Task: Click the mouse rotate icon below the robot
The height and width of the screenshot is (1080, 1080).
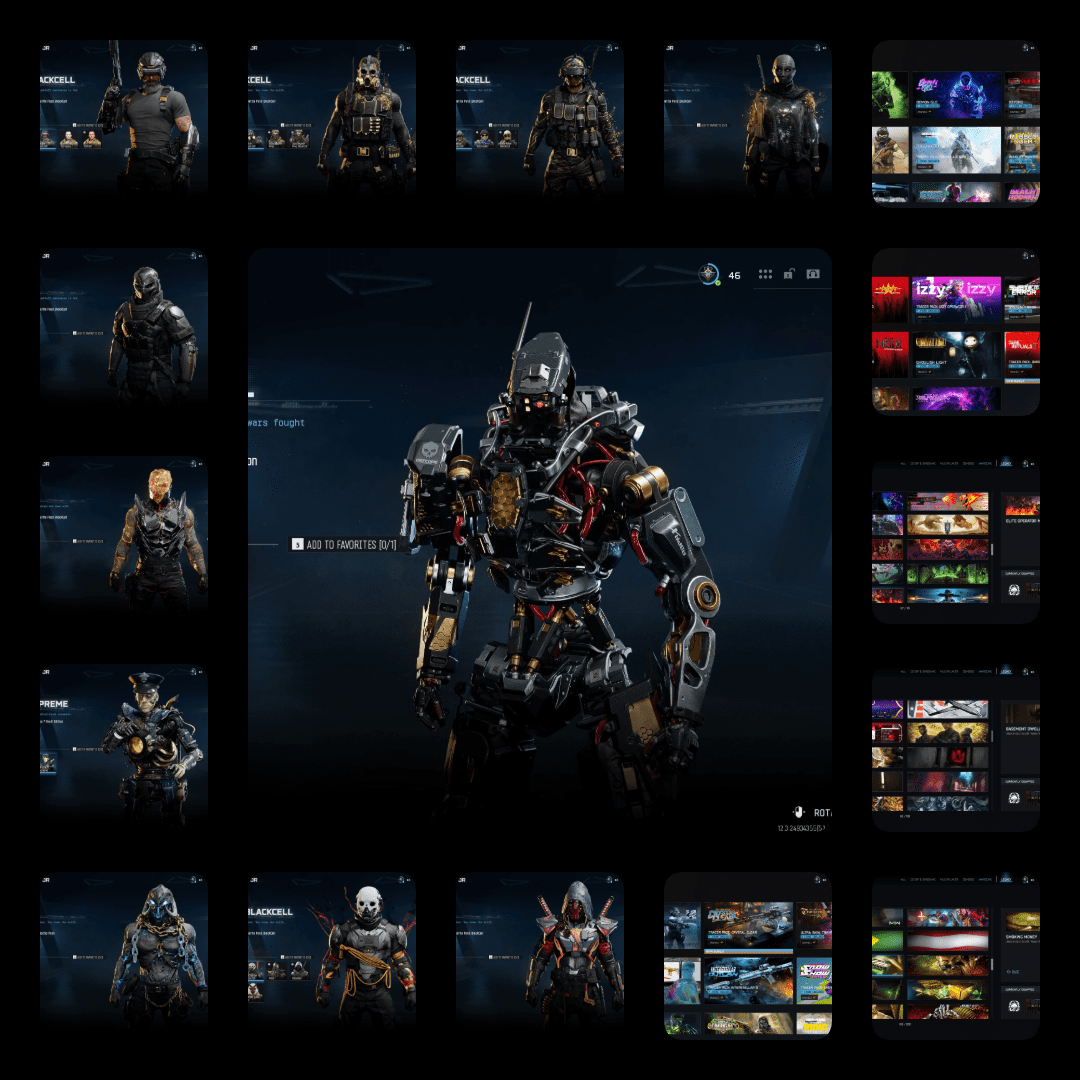Action: point(798,812)
